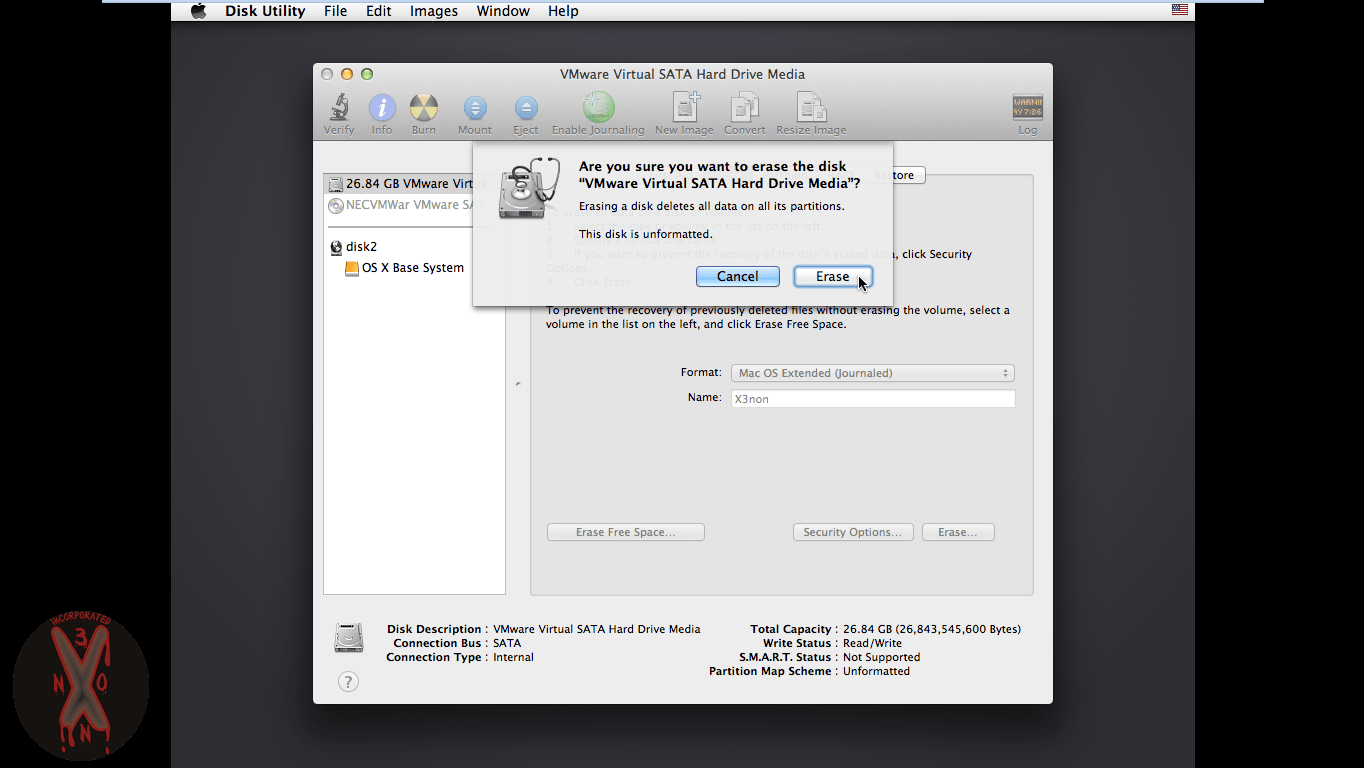This screenshot has height=768, width=1364.
Task: Click the Erase... button in the pane
Action: pyautogui.click(x=958, y=532)
